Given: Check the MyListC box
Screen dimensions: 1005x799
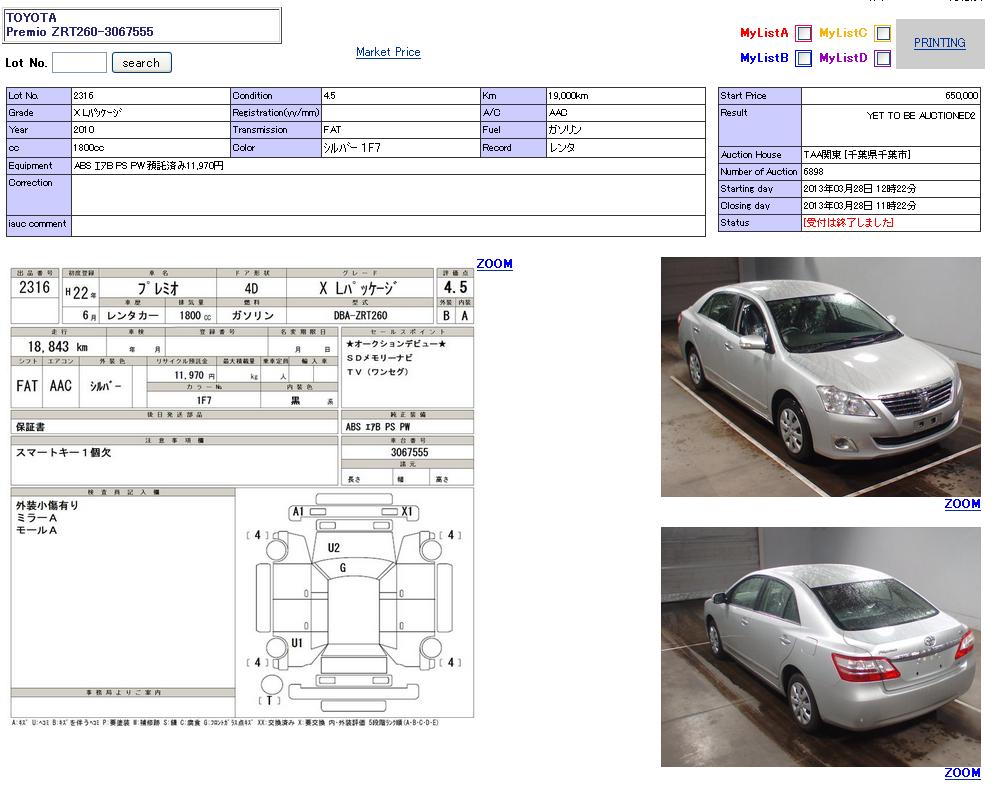Looking at the screenshot, I should [x=882, y=33].
